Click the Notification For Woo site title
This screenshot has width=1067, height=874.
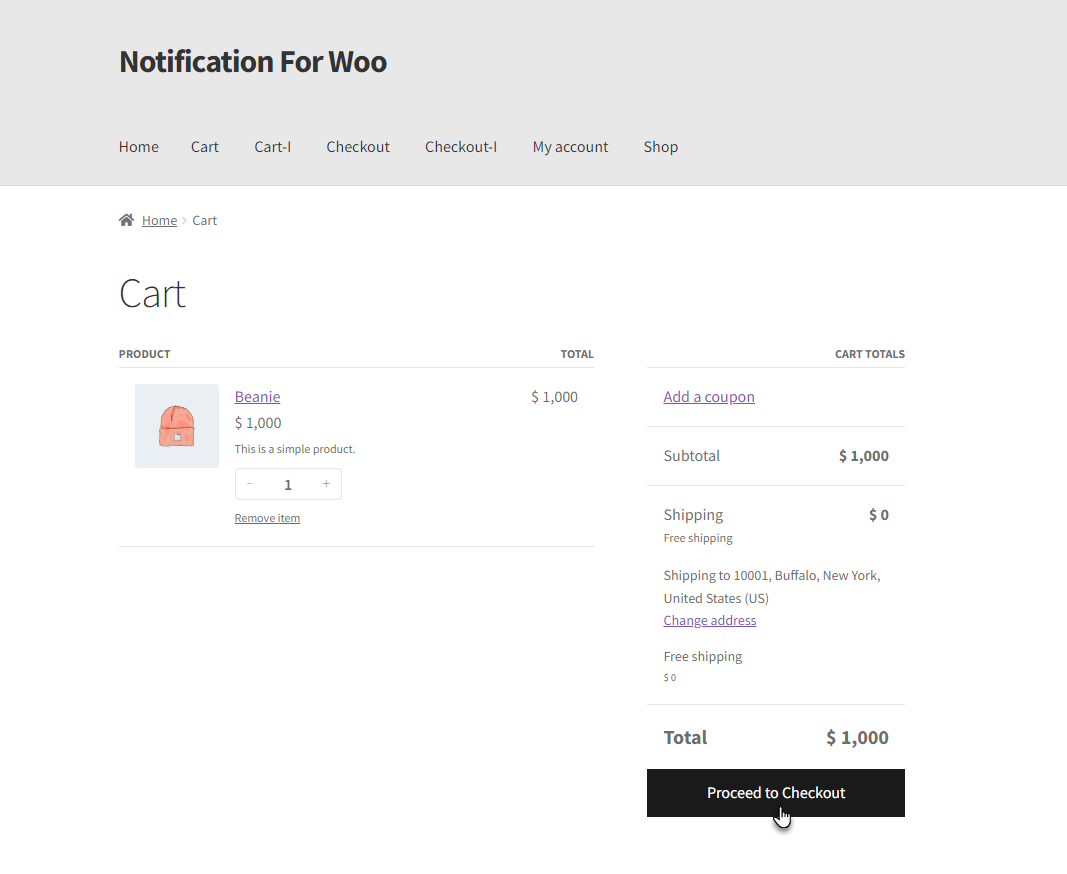tap(253, 61)
